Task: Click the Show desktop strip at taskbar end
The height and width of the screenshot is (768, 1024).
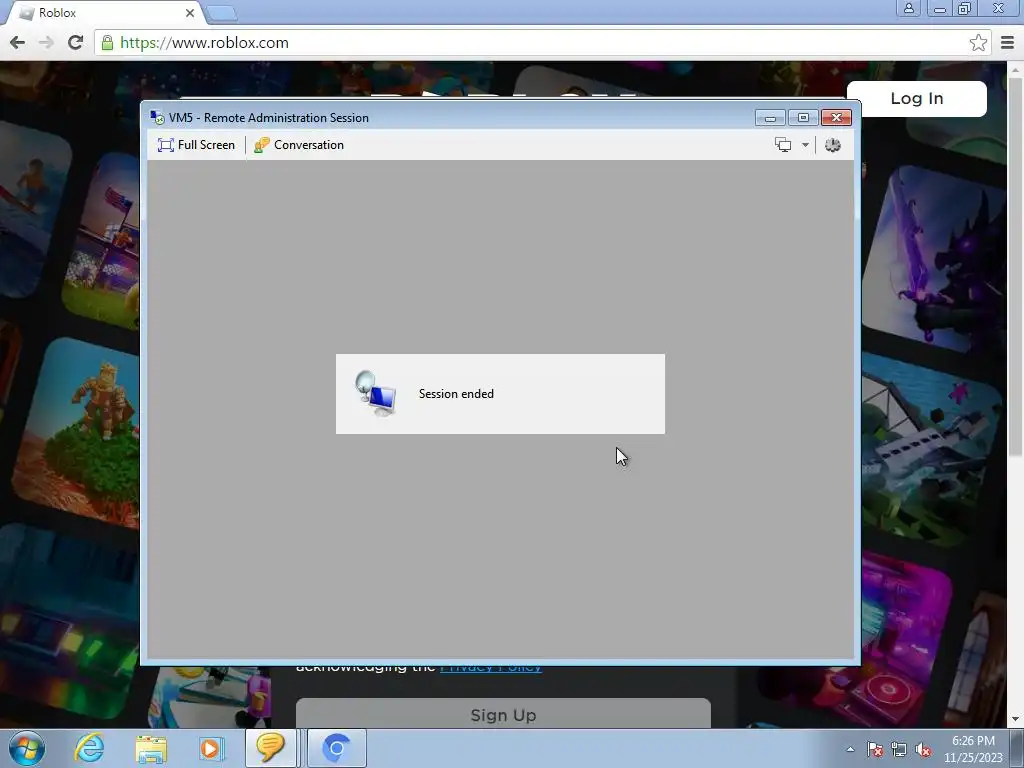Action: (1017, 748)
